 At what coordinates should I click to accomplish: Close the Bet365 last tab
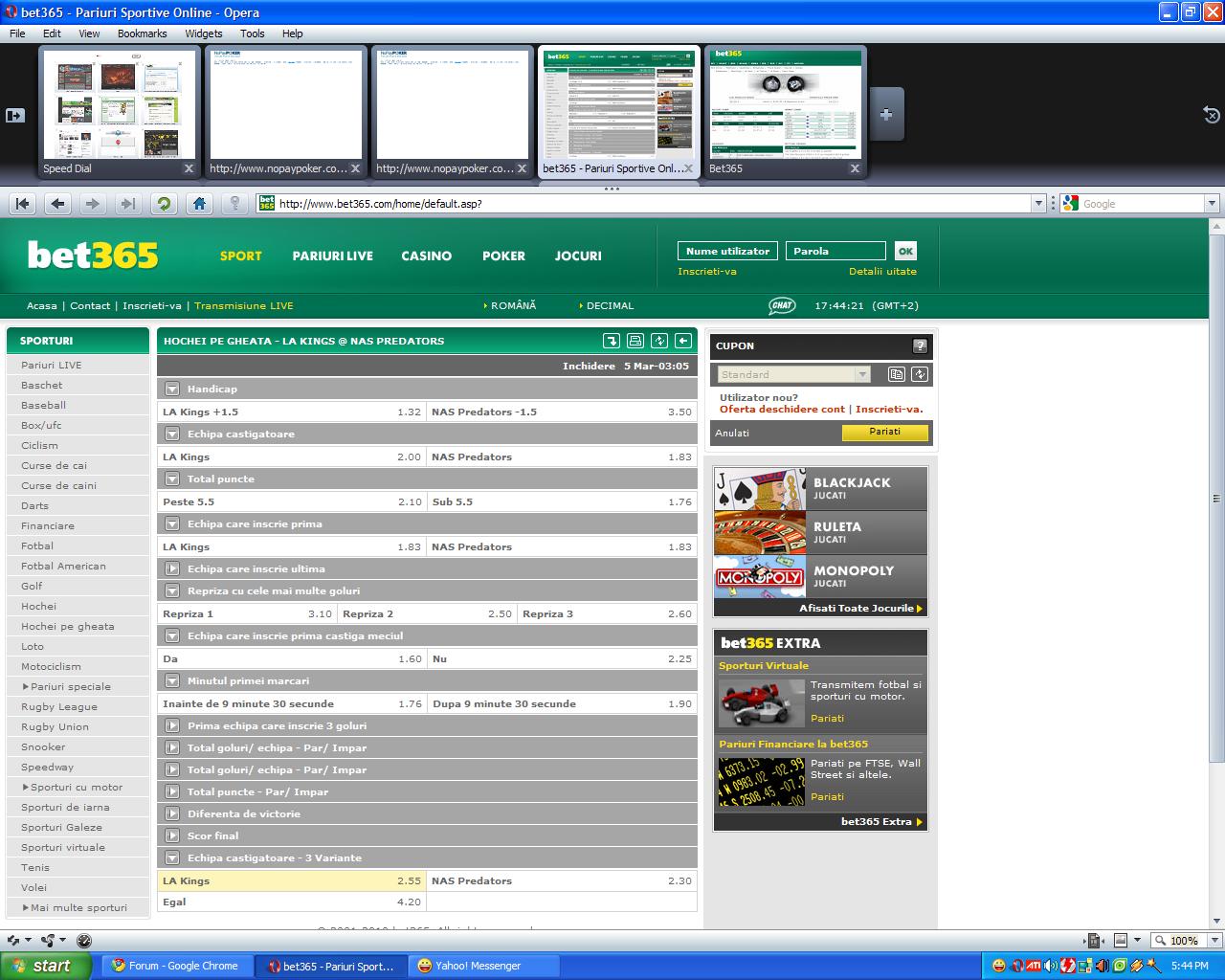click(x=855, y=168)
